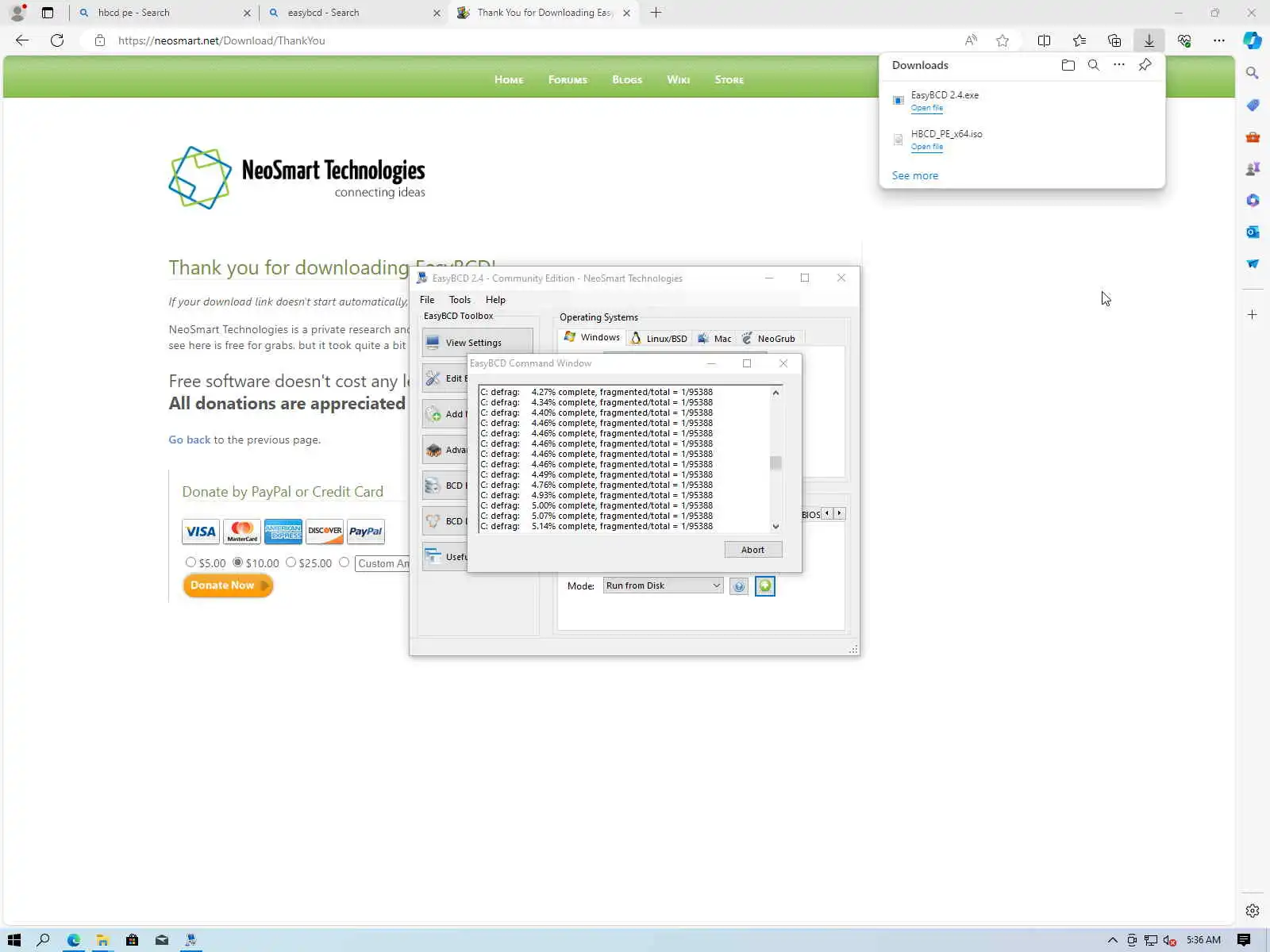Viewport: 1270px width, 952px height.
Task: Open Collections icon in toolbar
Action: click(1114, 40)
